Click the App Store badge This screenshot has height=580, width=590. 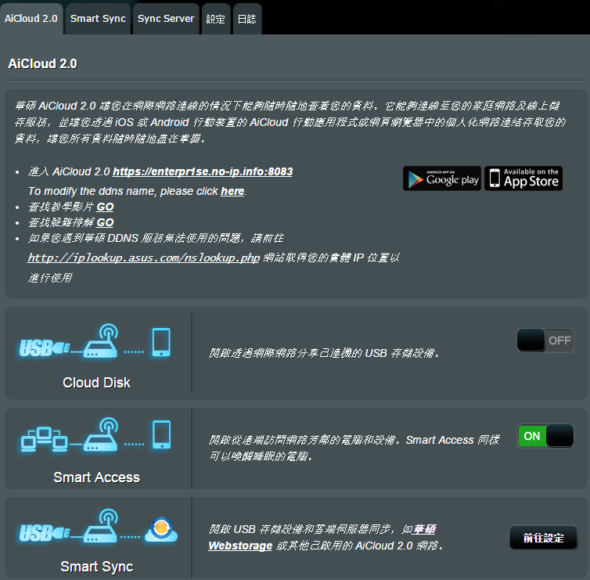click(523, 178)
